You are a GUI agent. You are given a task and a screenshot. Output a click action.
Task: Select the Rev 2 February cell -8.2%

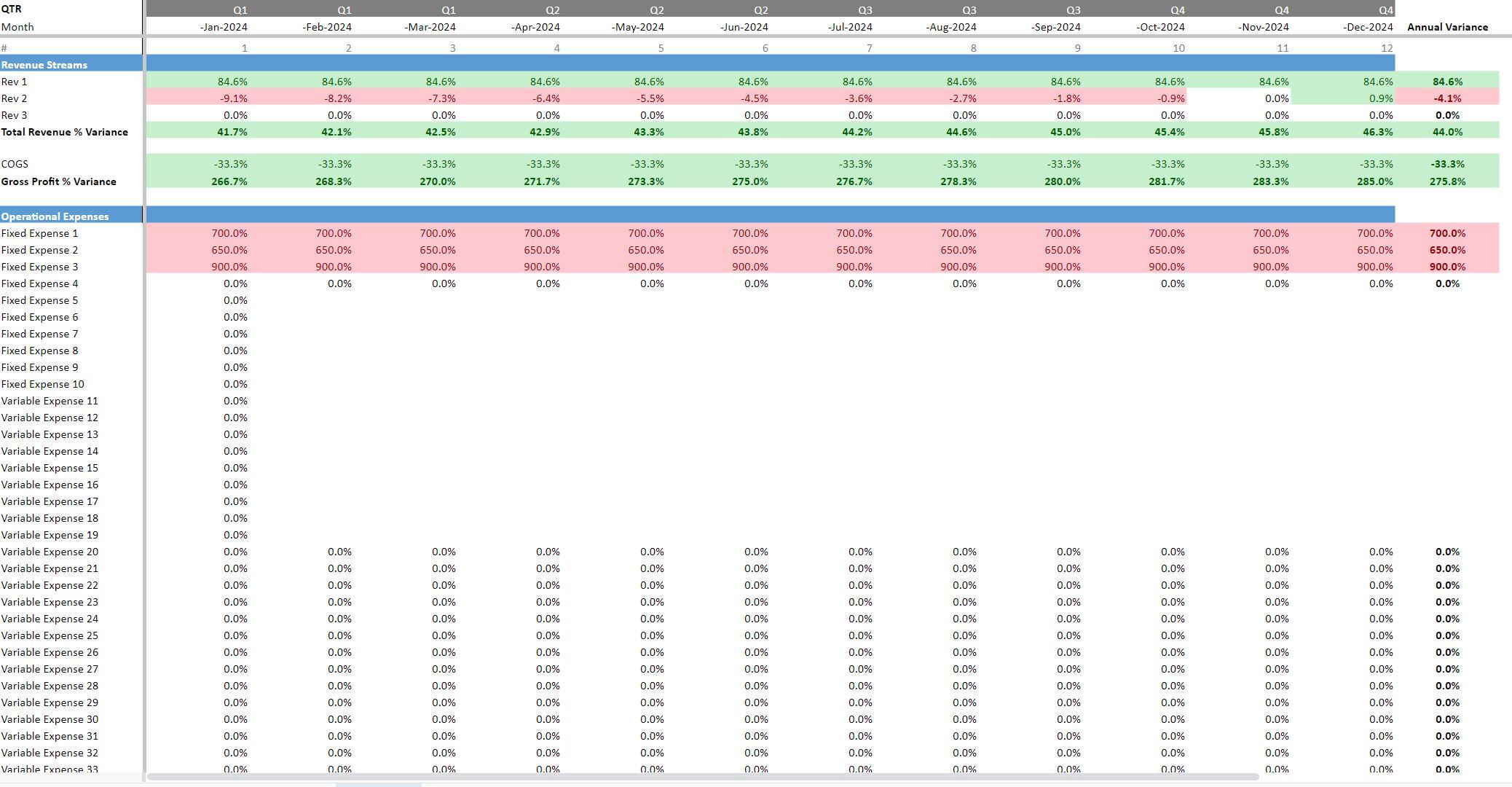coord(339,98)
